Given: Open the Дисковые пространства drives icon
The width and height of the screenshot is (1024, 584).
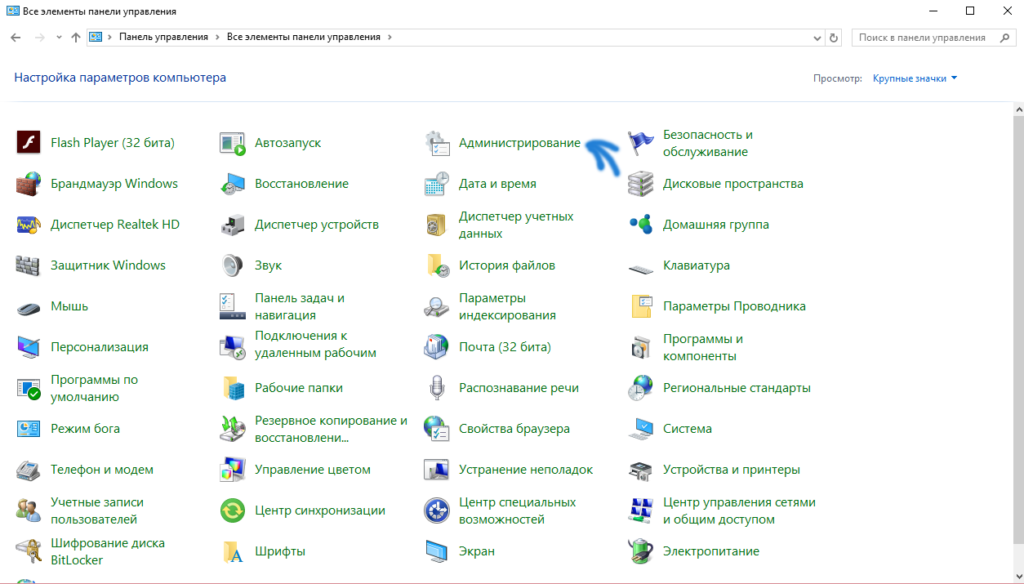Looking at the screenshot, I should click(x=641, y=184).
